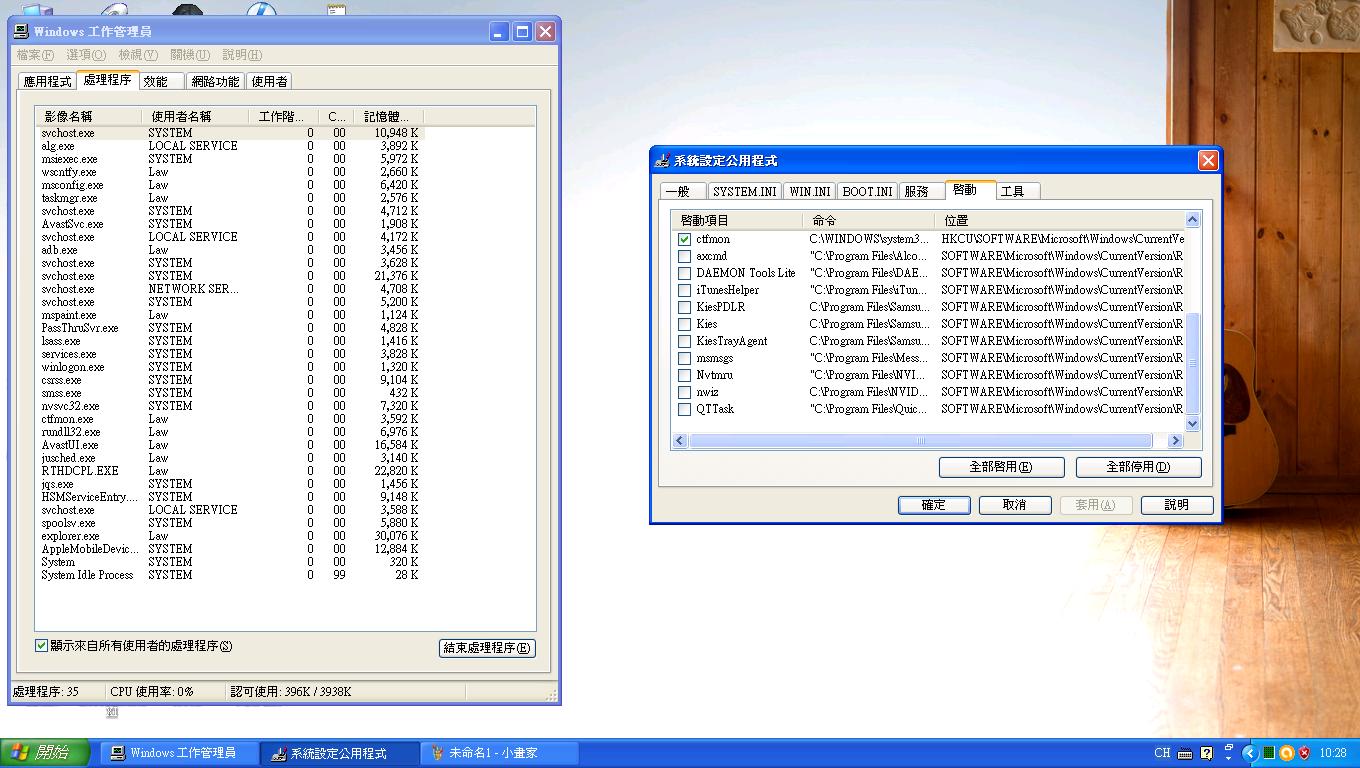Toggle 顯示來自所有使用者的處理程序 checkbox

click(x=42, y=646)
